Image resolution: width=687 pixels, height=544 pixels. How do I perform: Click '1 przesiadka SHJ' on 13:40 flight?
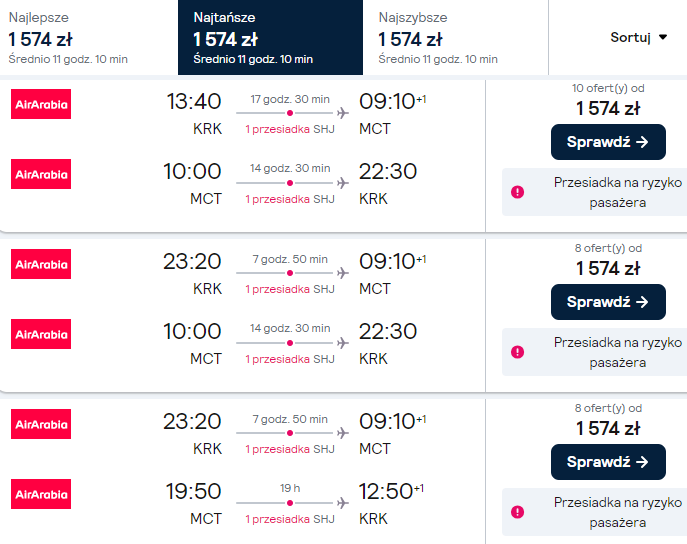click(290, 129)
